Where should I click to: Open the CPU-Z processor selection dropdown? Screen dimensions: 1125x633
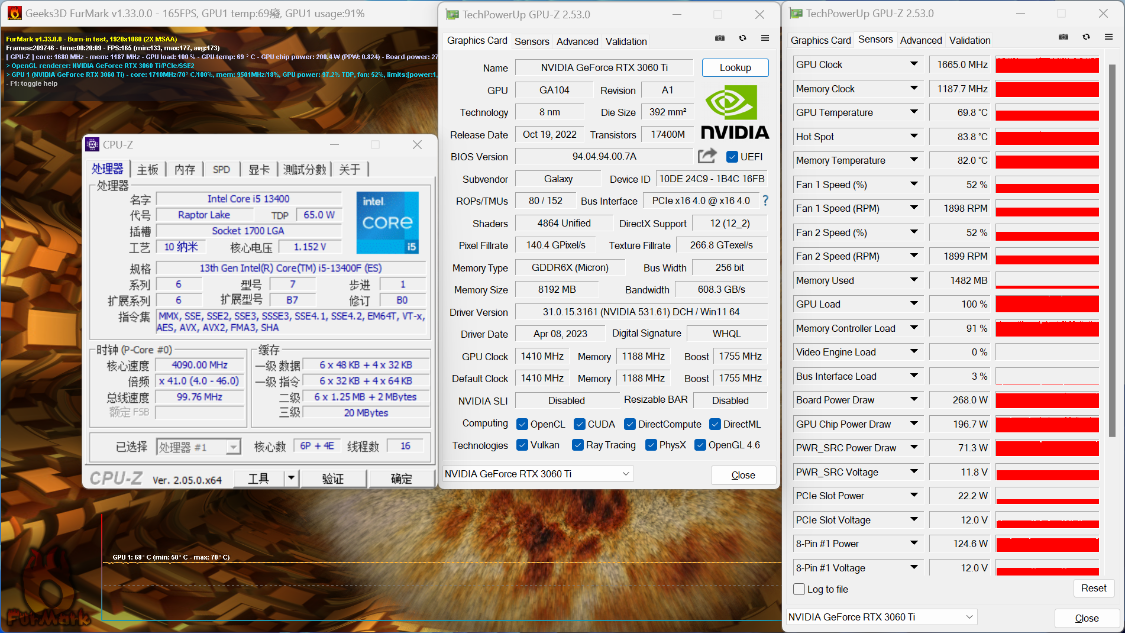233,447
